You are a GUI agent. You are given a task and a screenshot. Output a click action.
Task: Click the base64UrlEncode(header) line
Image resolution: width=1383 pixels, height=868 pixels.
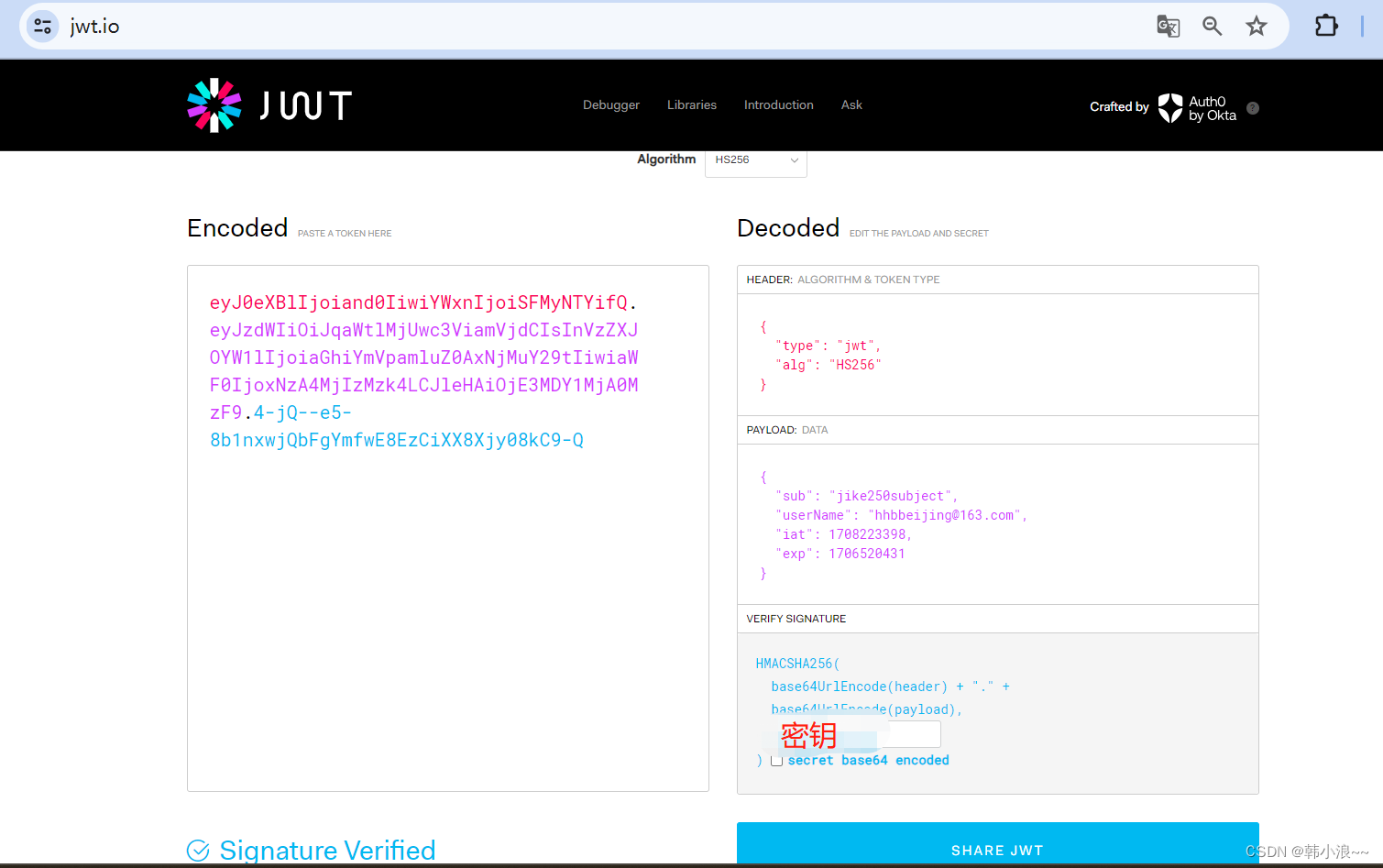pyautogui.click(x=890, y=687)
